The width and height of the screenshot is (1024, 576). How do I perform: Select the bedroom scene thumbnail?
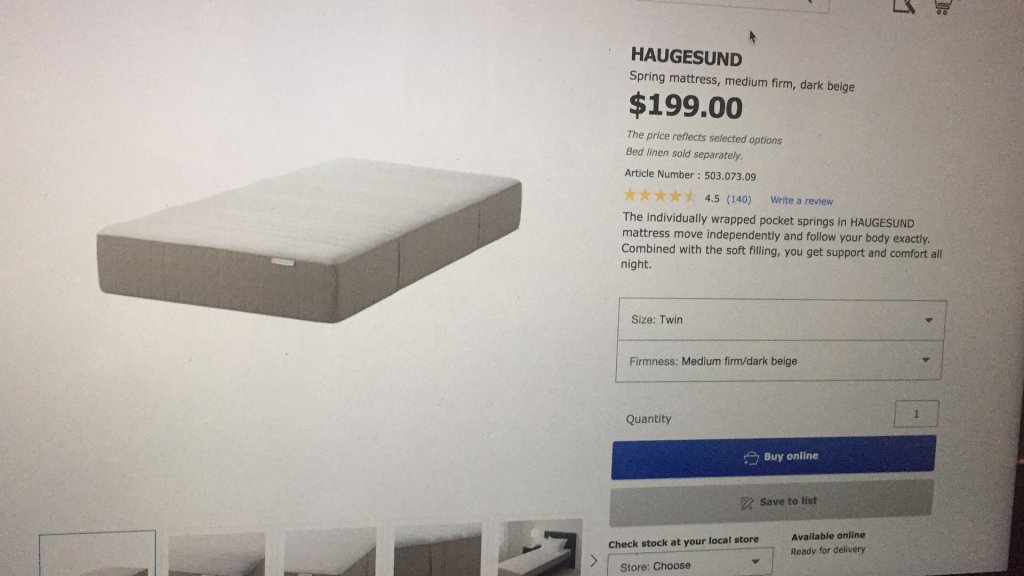pos(540,547)
